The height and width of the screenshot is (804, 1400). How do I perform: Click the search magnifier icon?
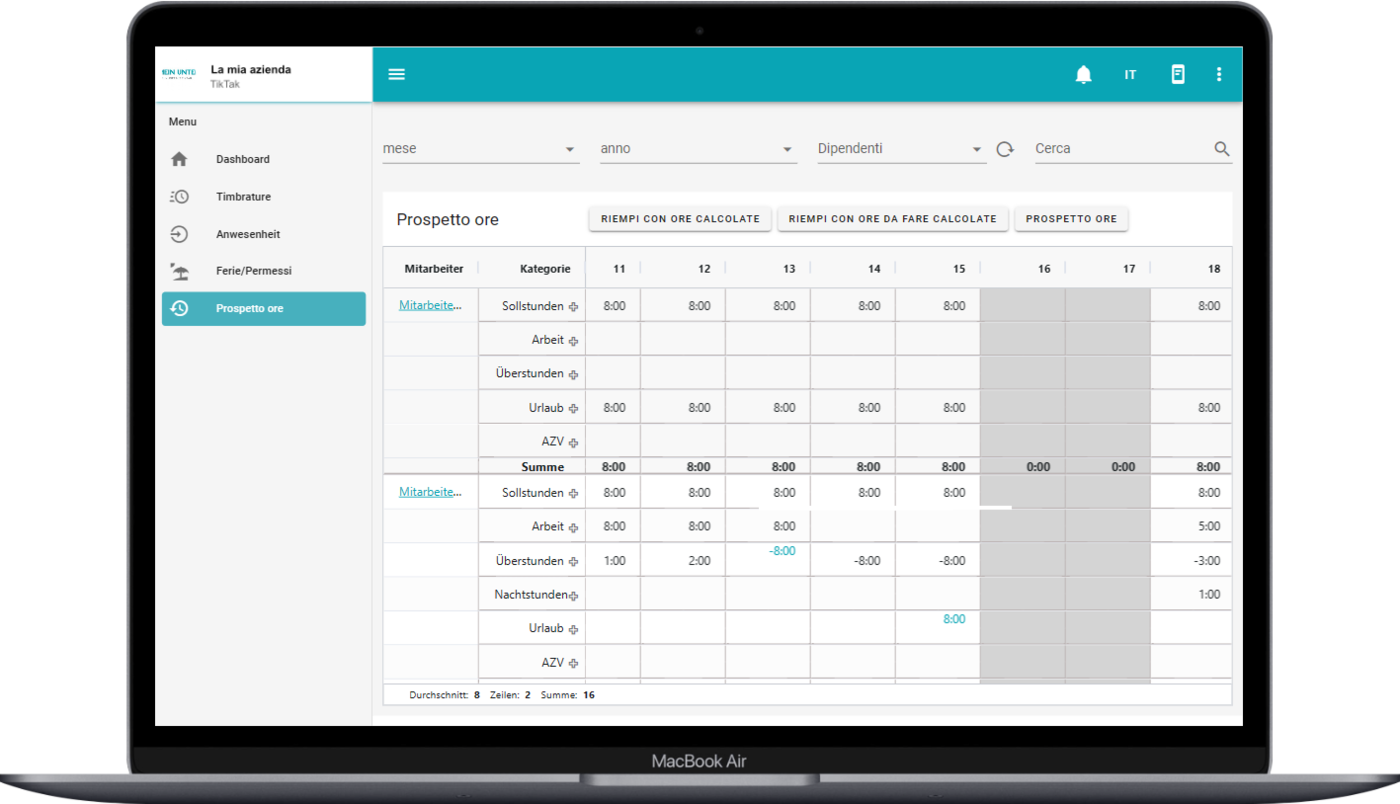point(1221,149)
